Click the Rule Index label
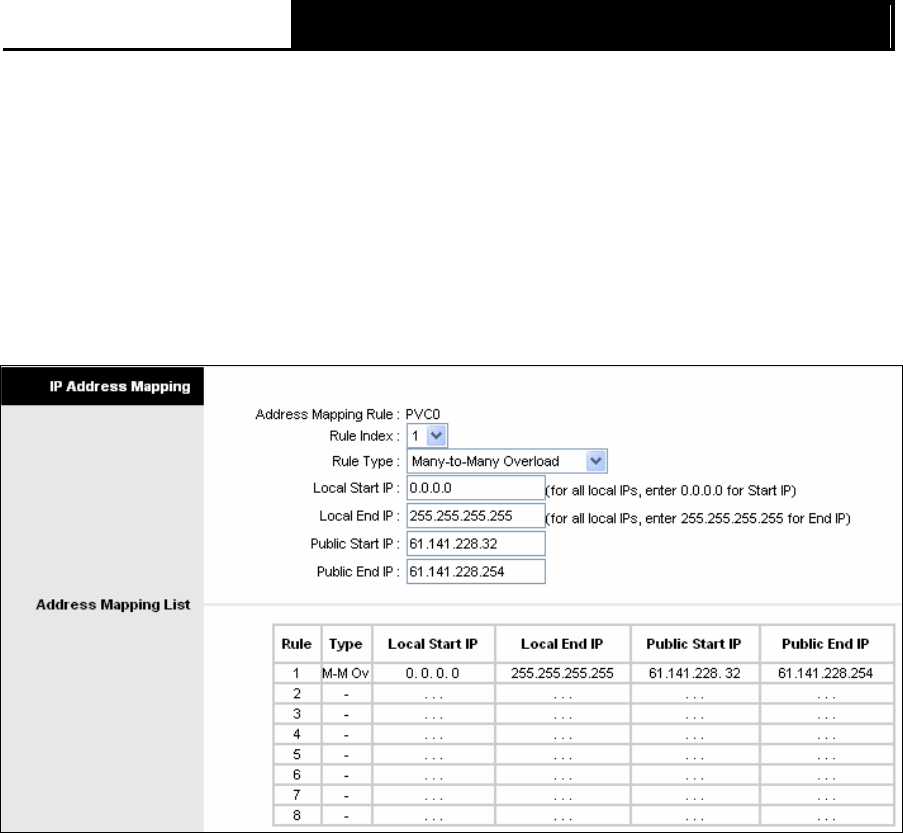Image resolution: width=903 pixels, height=833 pixels. click(x=364, y=436)
